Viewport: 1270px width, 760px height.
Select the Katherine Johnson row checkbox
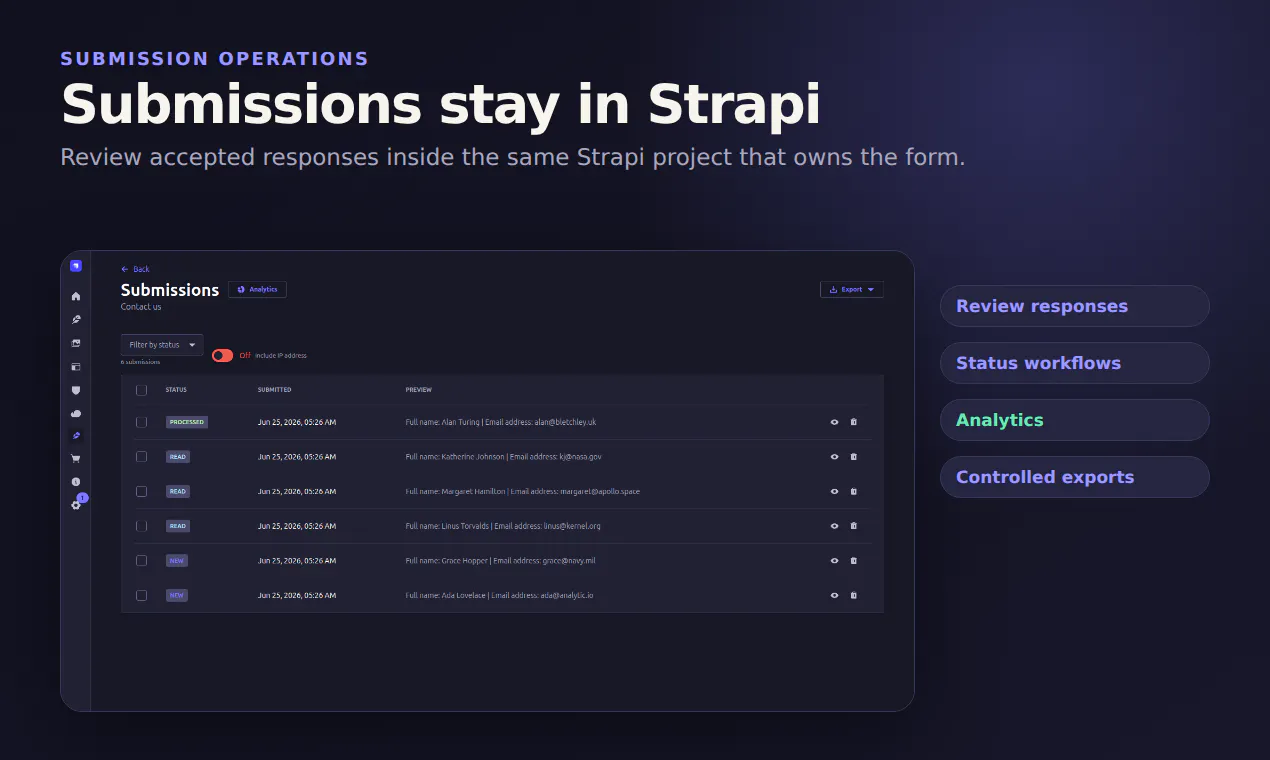141,457
